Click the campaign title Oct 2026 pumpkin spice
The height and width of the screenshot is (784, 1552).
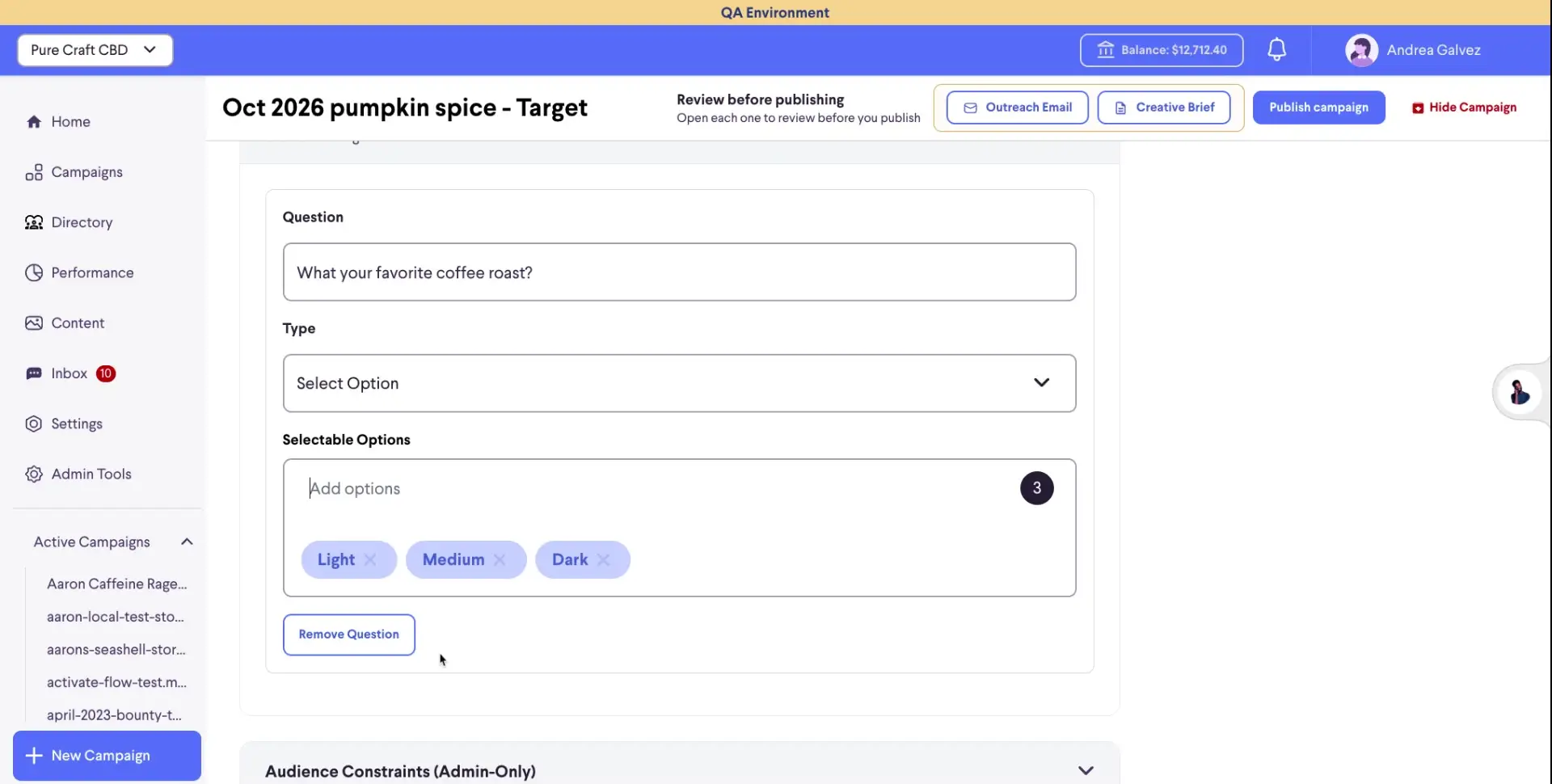click(x=405, y=107)
